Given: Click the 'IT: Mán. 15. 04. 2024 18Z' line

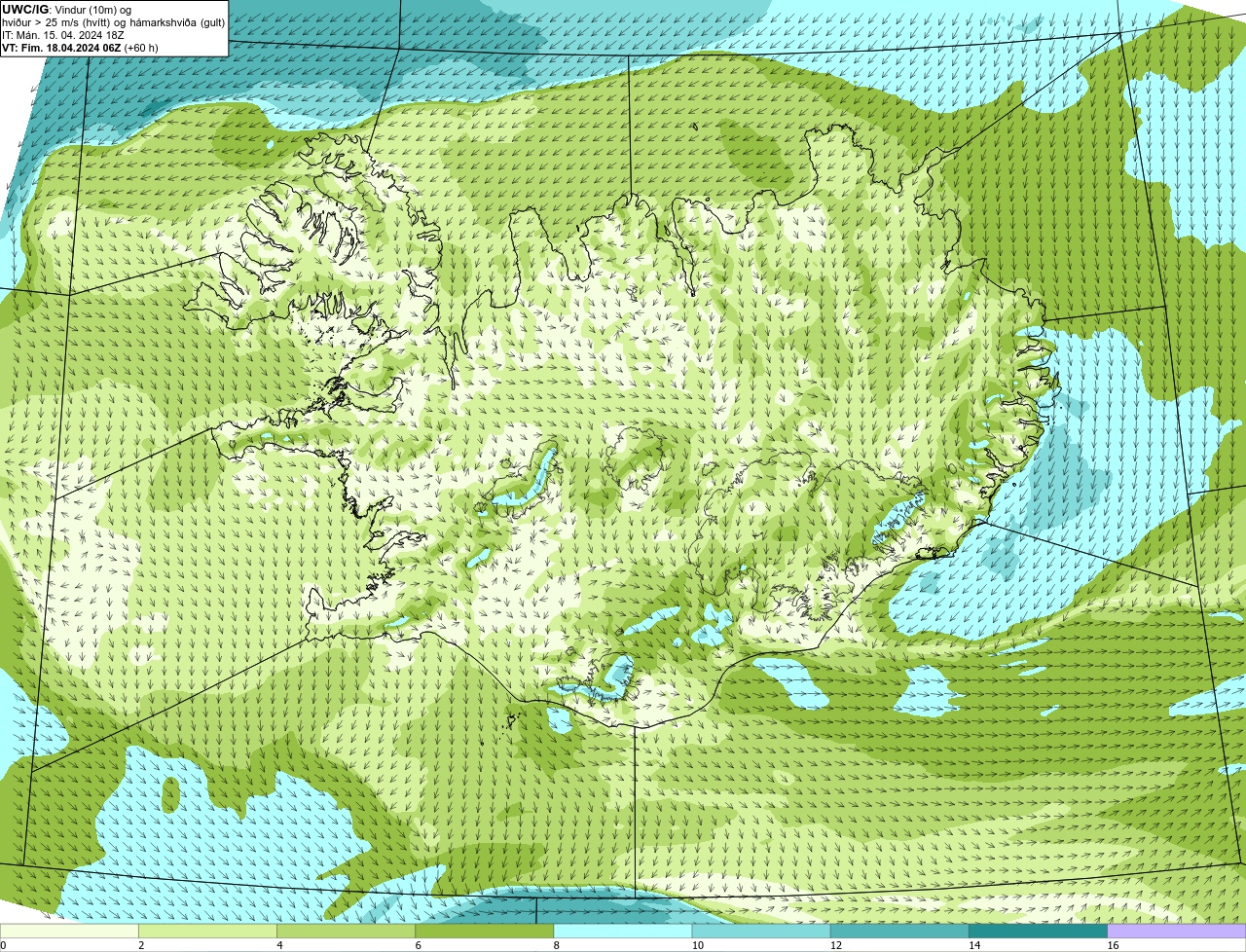Looking at the screenshot, I should coord(63,34).
